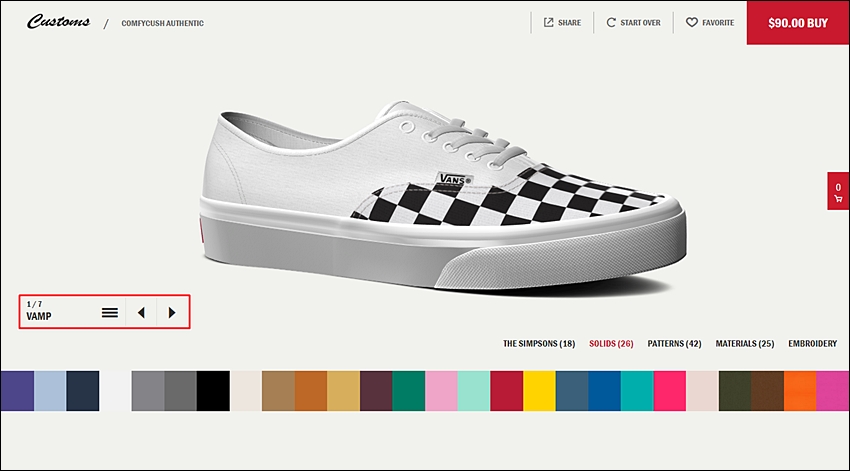Choose the hot pink color swatch

pyautogui.click(x=670, y=391)
